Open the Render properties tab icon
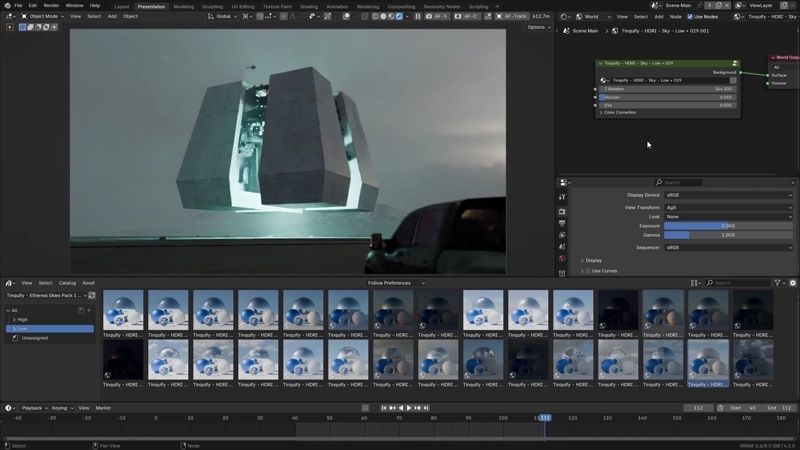 (x=562, y=211)
